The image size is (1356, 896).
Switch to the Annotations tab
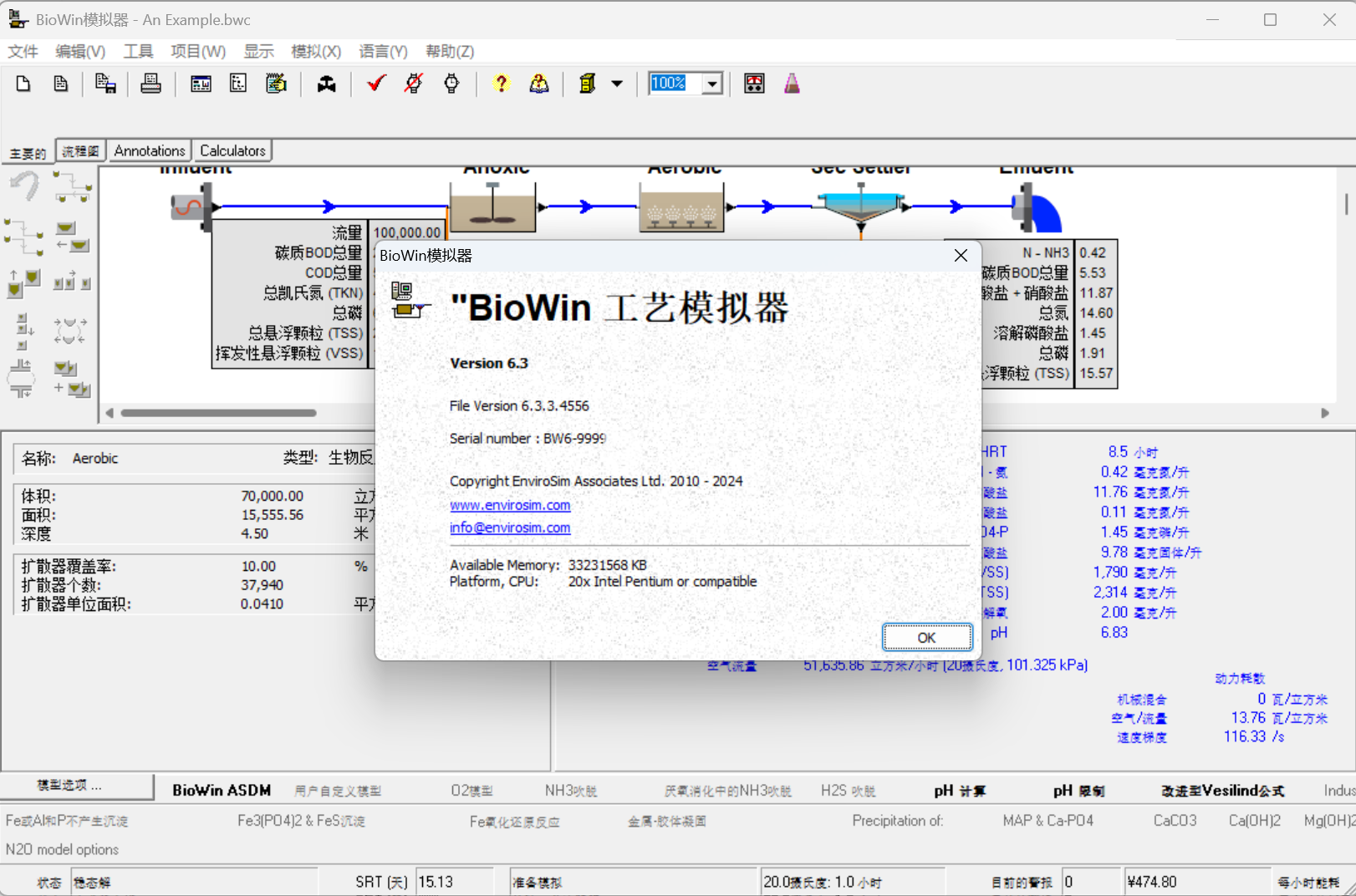coord(150,151)
